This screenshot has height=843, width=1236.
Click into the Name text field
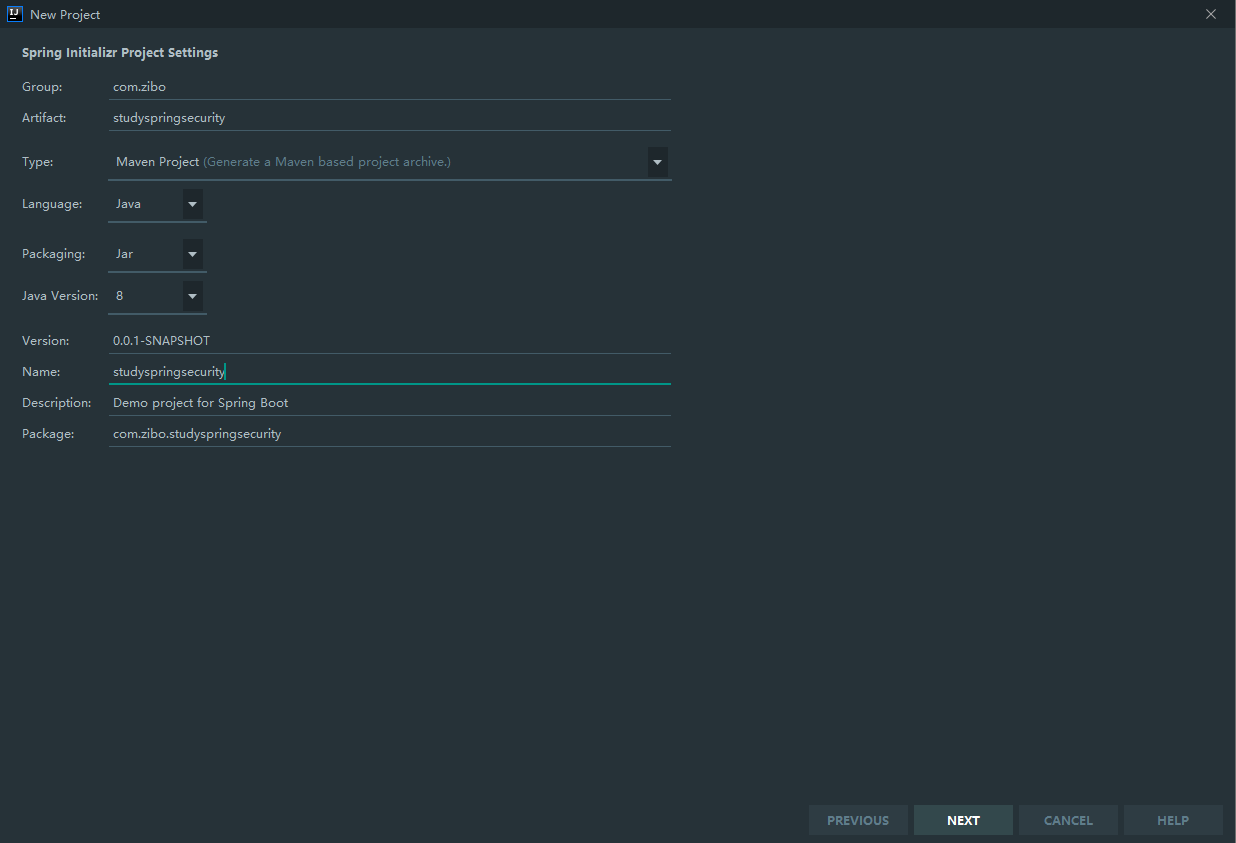390,372
